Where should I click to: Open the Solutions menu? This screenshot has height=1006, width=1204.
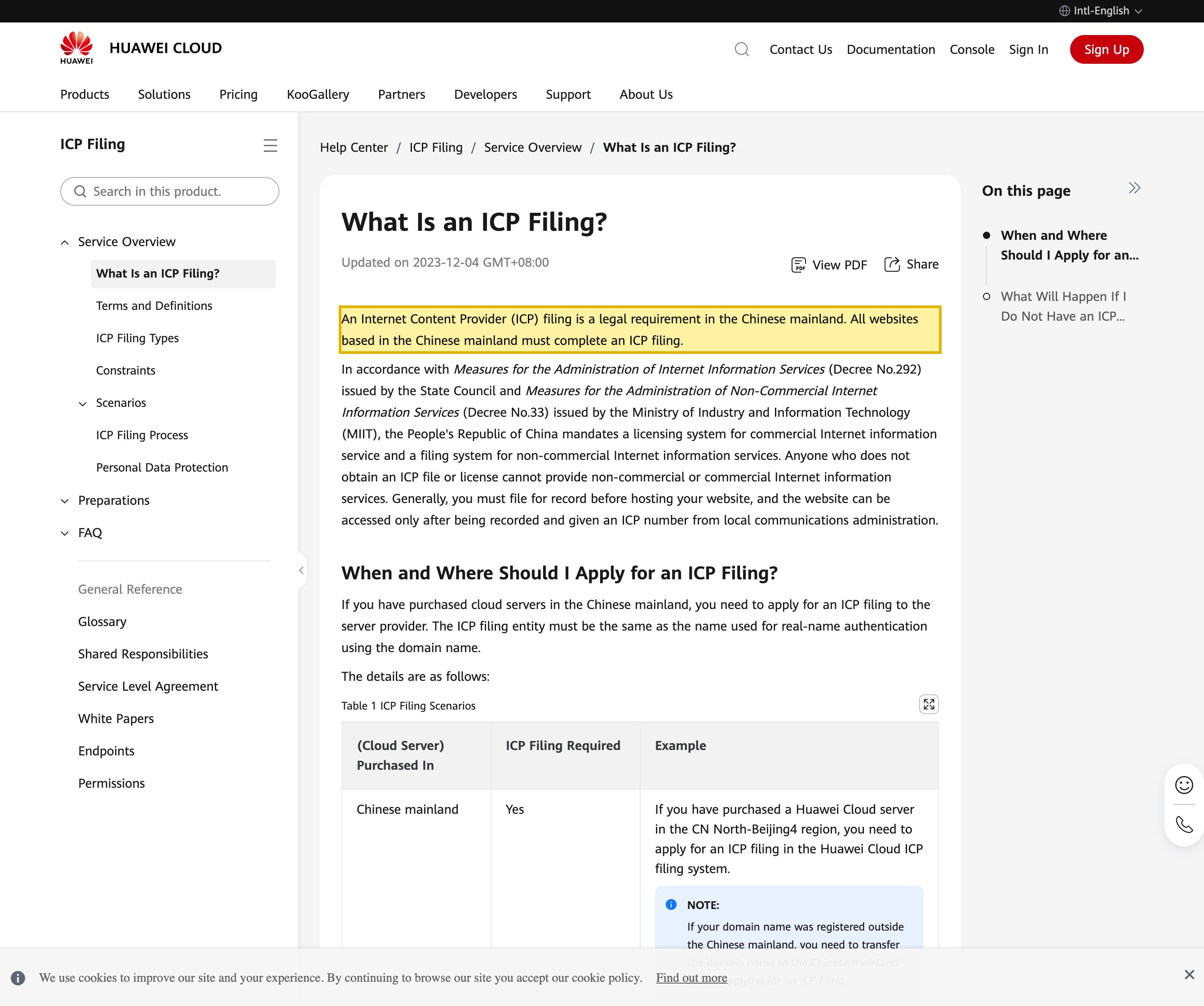tap(164, 95)
